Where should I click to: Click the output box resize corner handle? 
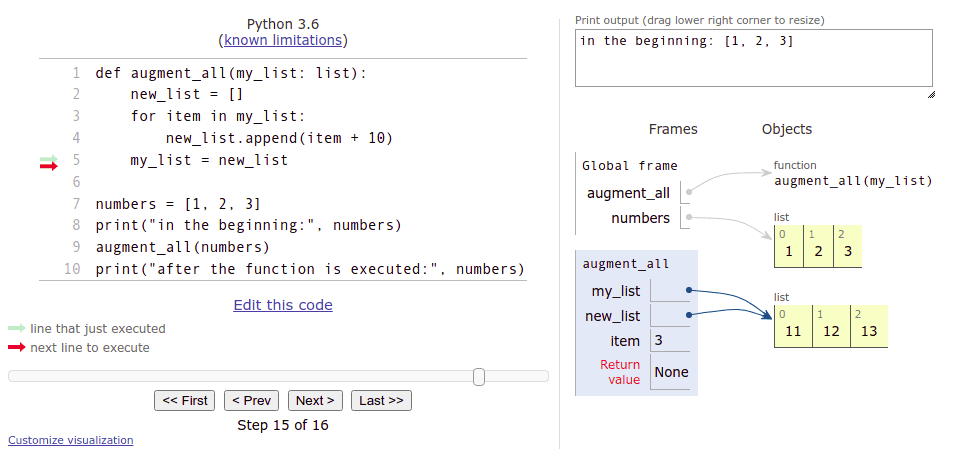point(930,94)
